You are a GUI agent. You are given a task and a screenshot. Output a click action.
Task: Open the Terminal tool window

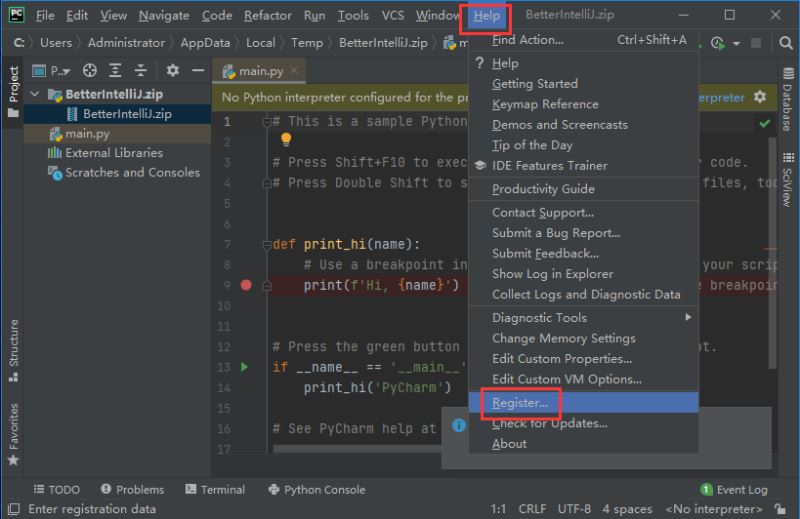[215, 489]
